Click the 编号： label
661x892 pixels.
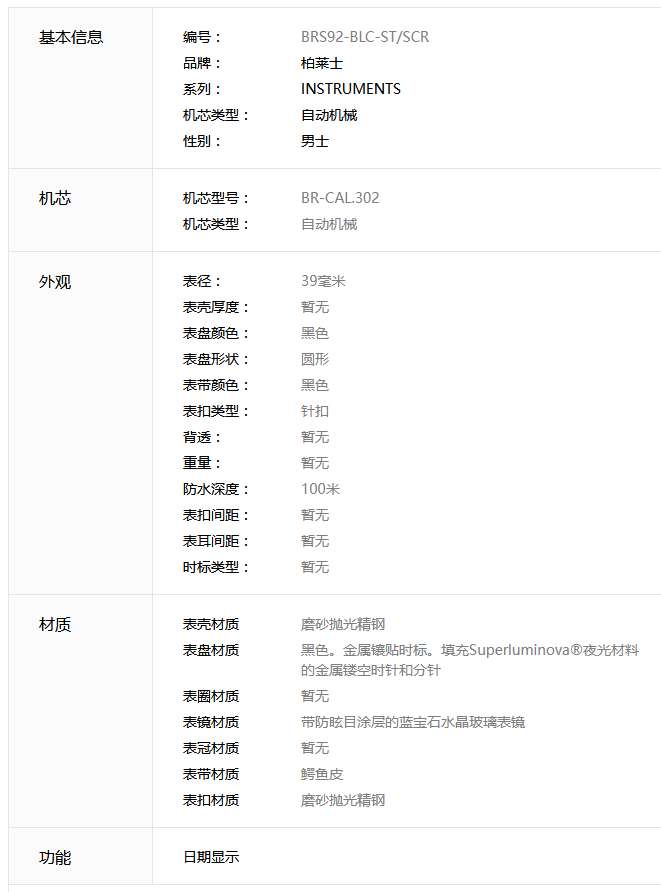[202, 37]
